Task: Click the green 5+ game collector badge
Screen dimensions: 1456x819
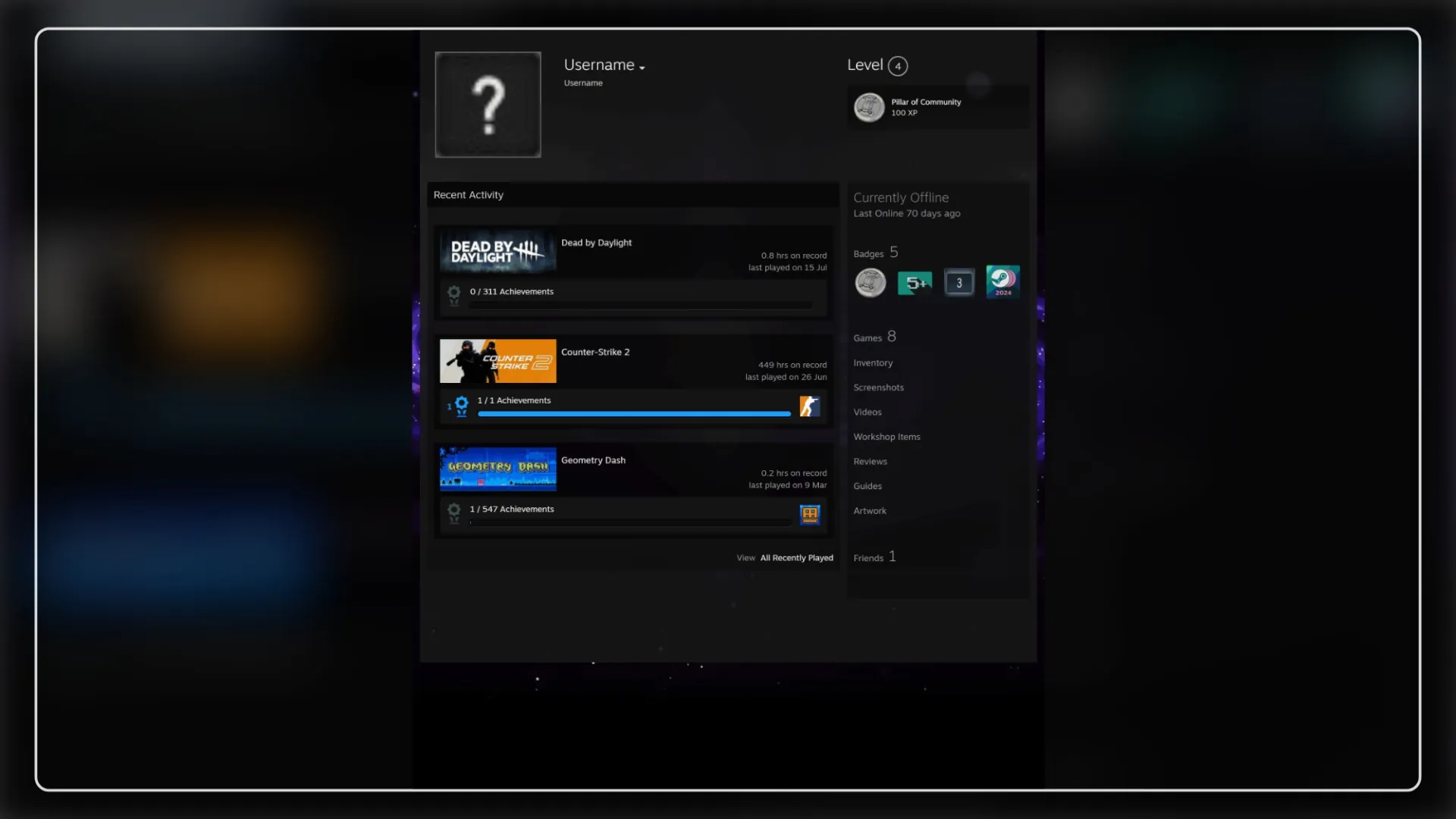Action: pos(915,283)
